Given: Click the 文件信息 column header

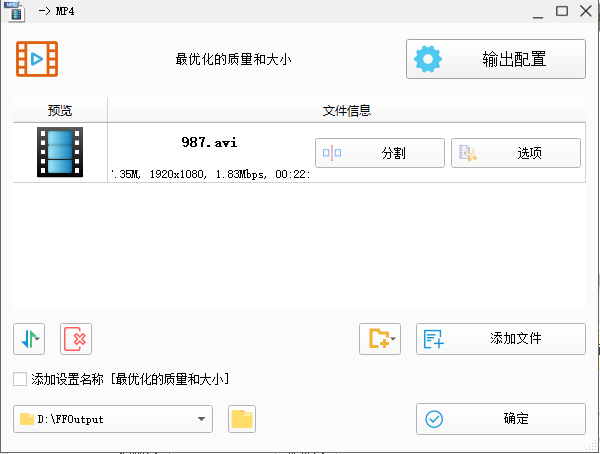Looking at the screenshot, I should click(347, 110).
